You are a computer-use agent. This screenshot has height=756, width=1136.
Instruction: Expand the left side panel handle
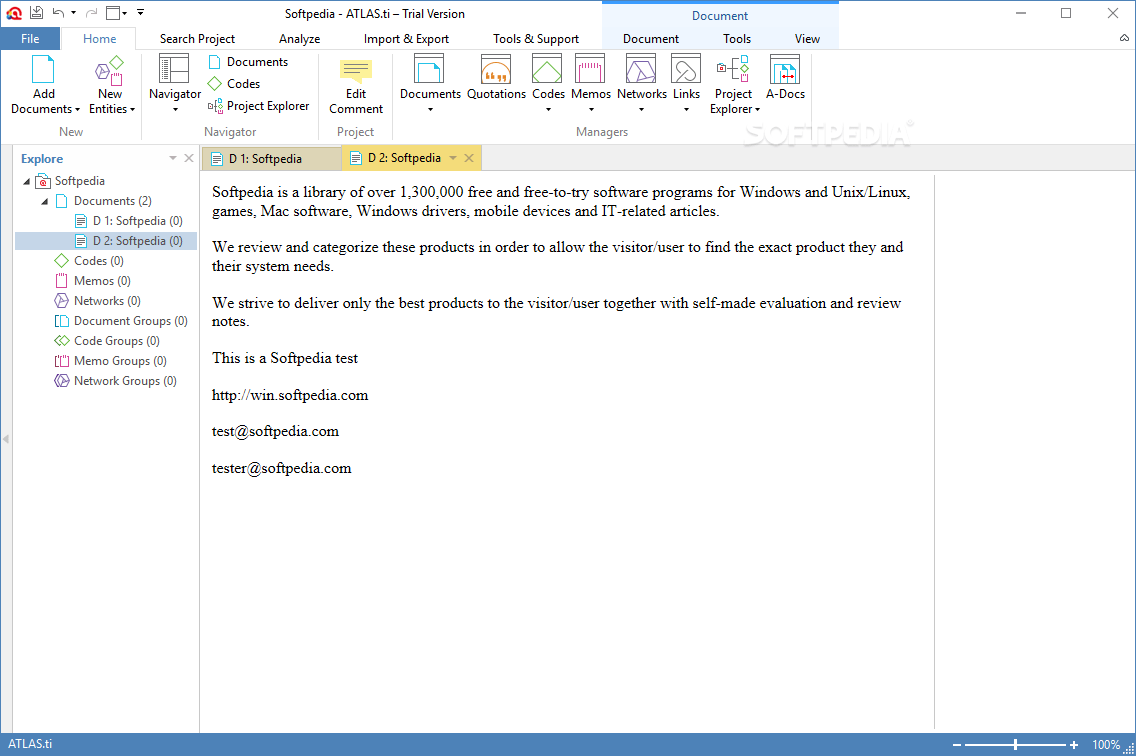6,439
